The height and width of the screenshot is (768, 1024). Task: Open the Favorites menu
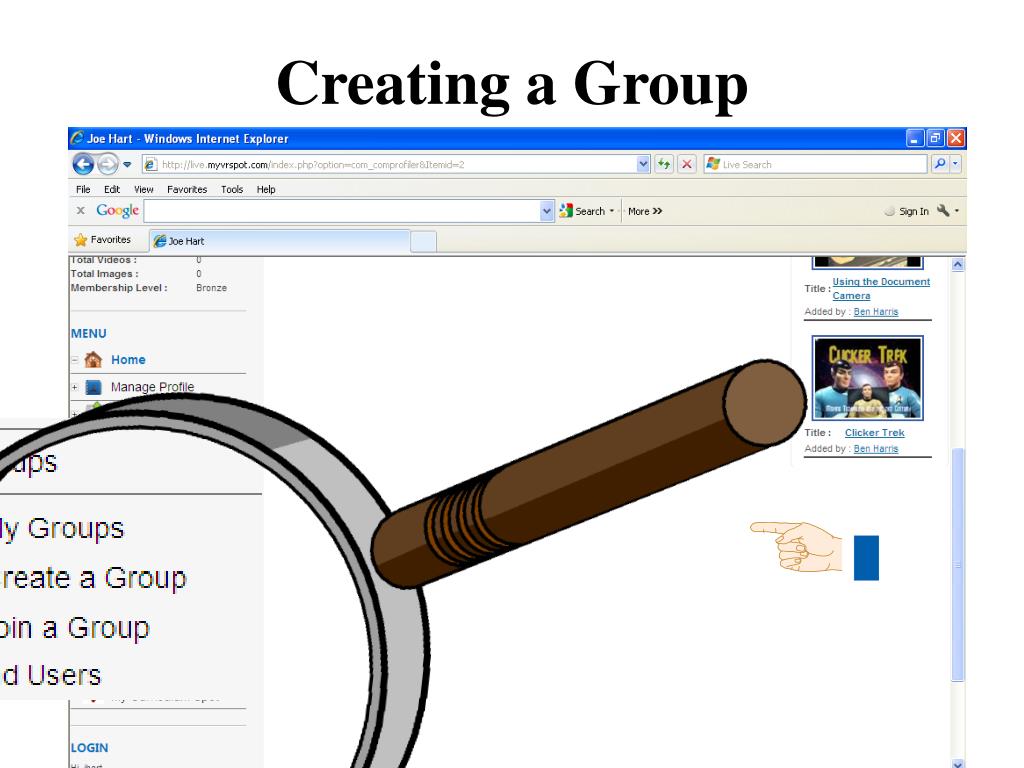(187, 189)
